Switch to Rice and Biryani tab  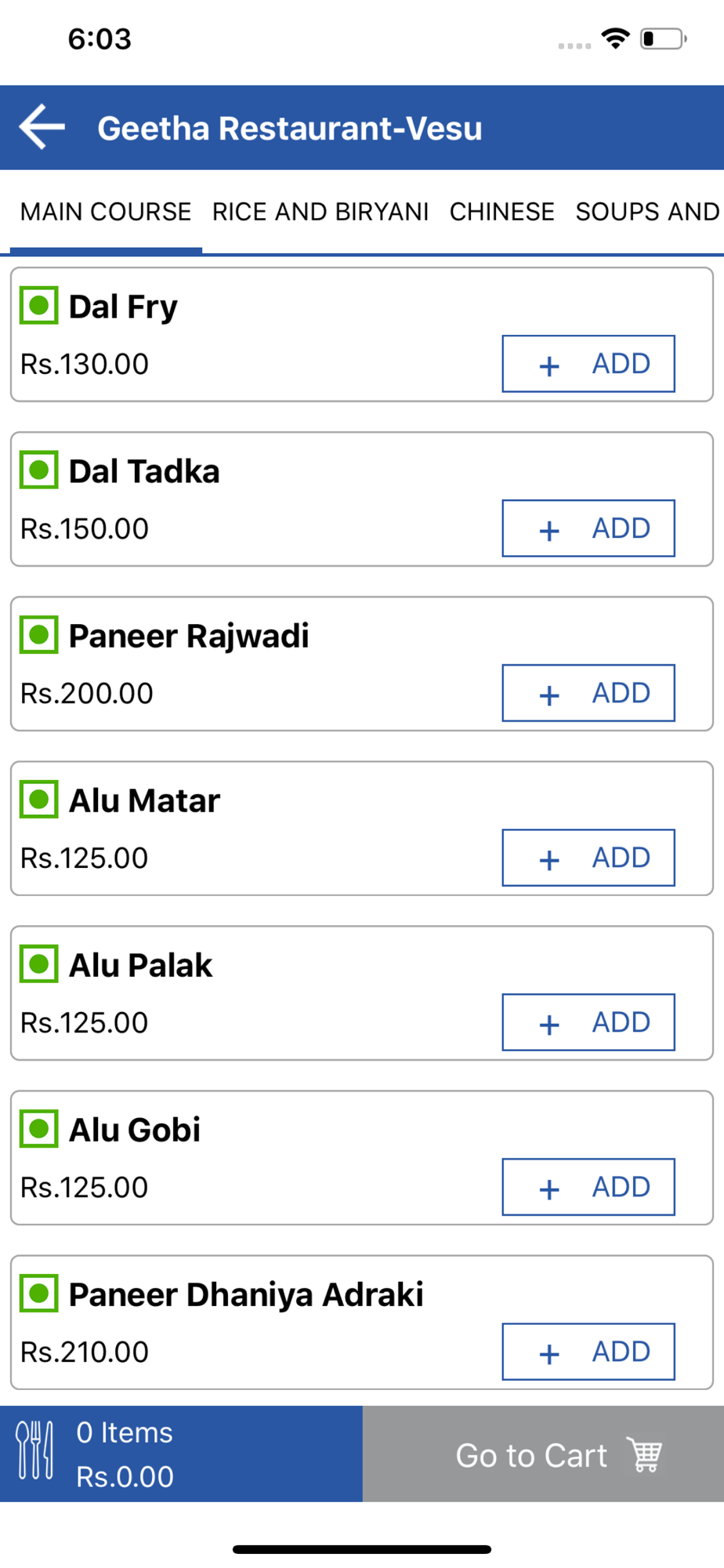pyautogui.click(x=320, y=212)
